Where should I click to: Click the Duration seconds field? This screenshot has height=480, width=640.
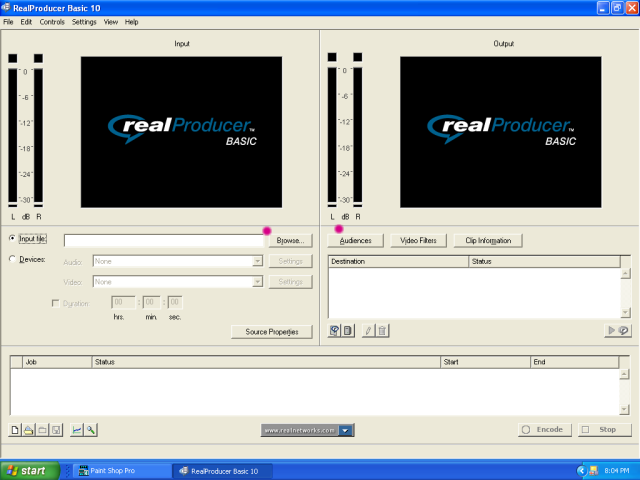pos(175,302)
